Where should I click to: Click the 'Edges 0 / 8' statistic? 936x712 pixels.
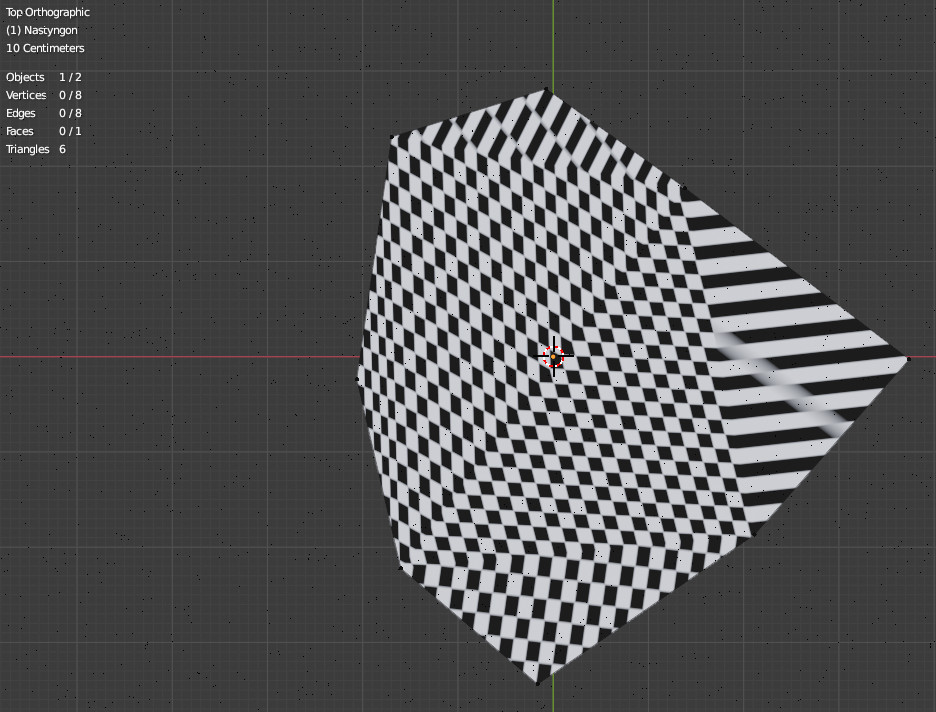pos(44,113)
